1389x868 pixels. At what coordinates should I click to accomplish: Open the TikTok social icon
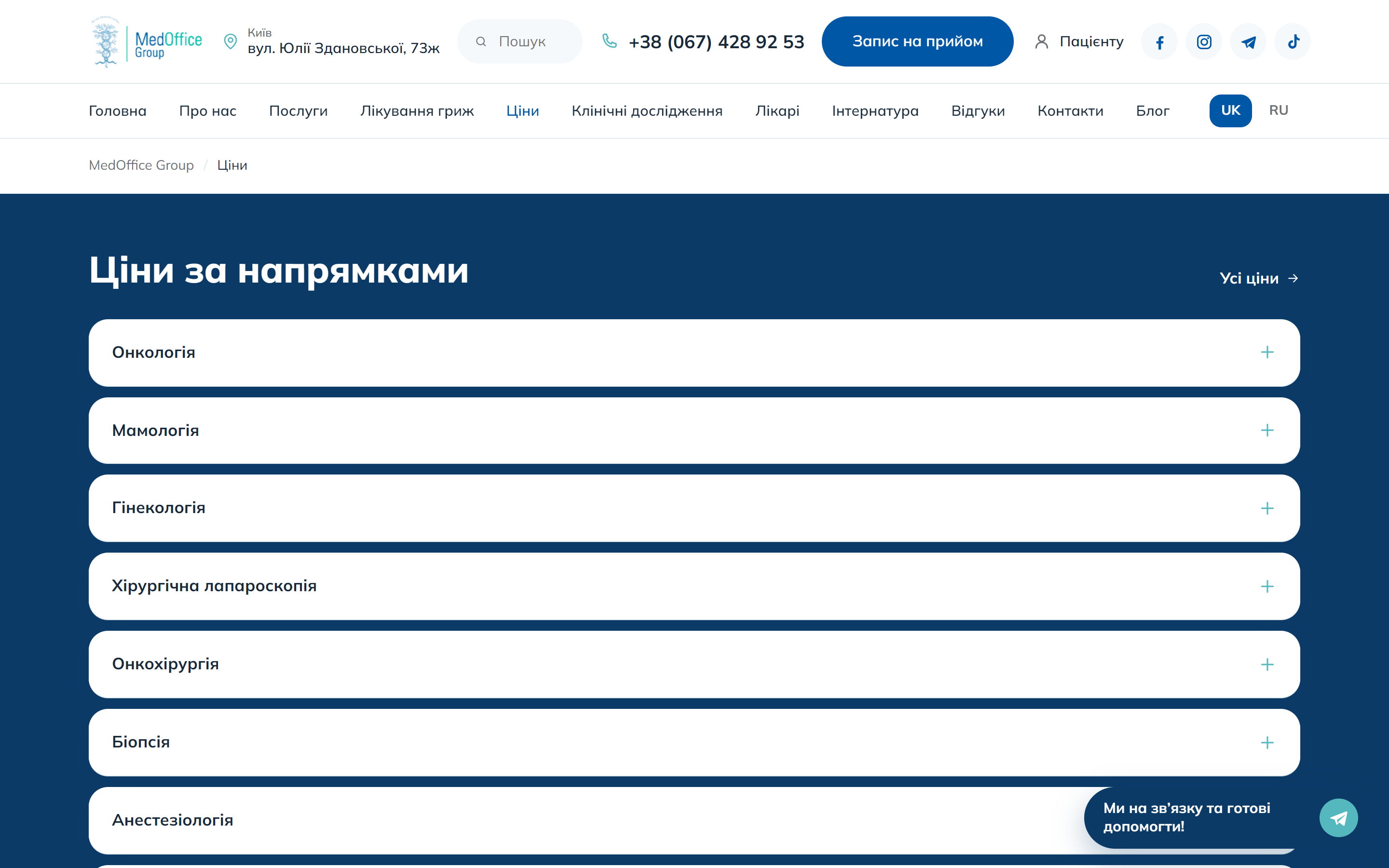(1293, 42)
